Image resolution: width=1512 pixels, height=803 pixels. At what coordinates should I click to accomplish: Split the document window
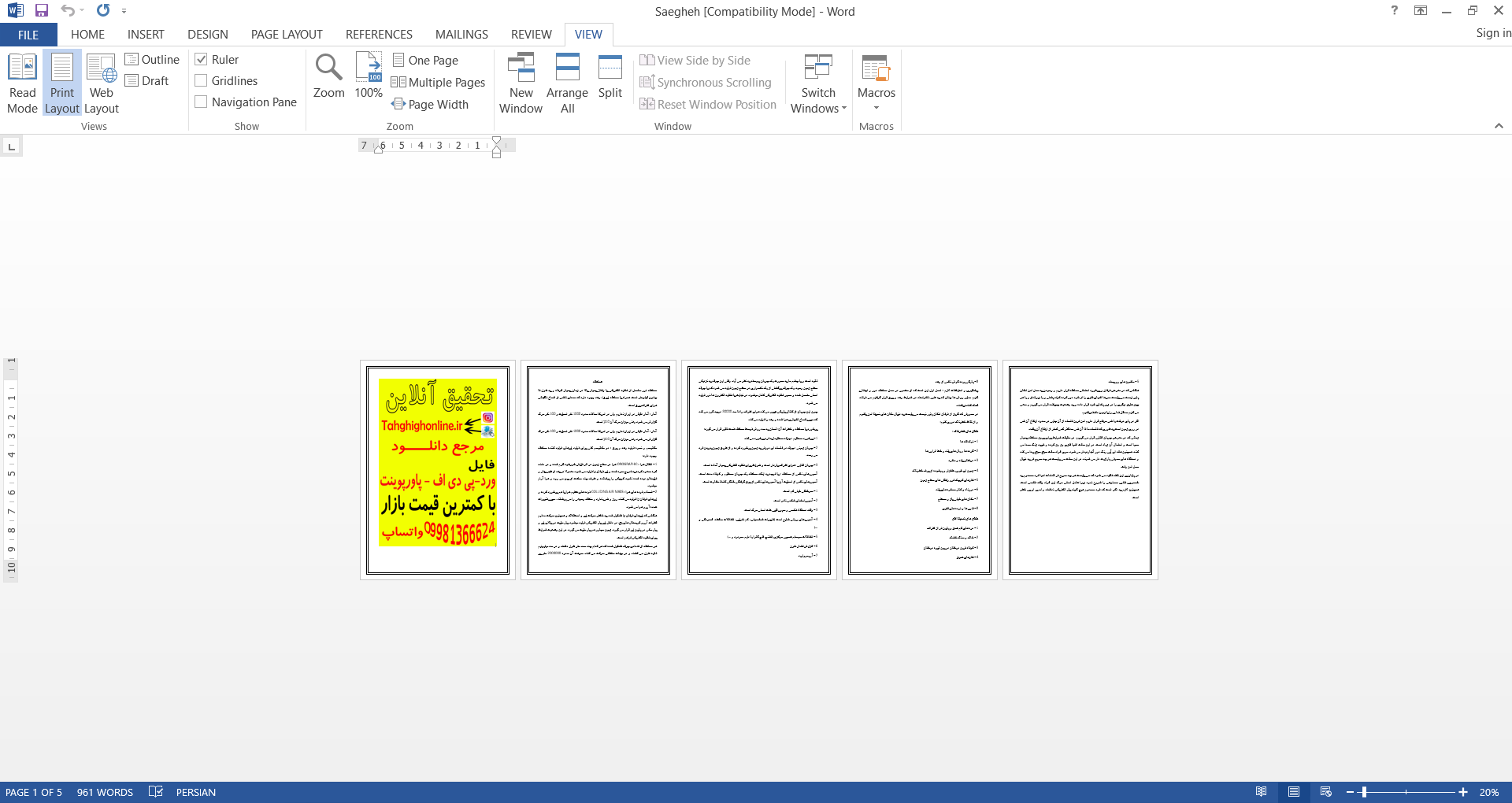[610, 76]
